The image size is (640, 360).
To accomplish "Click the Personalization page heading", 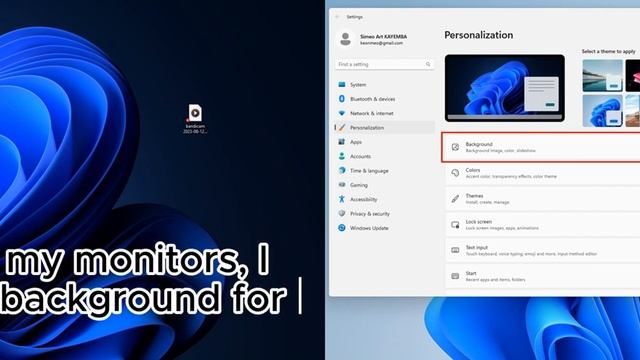I will [x=478, y=35].
